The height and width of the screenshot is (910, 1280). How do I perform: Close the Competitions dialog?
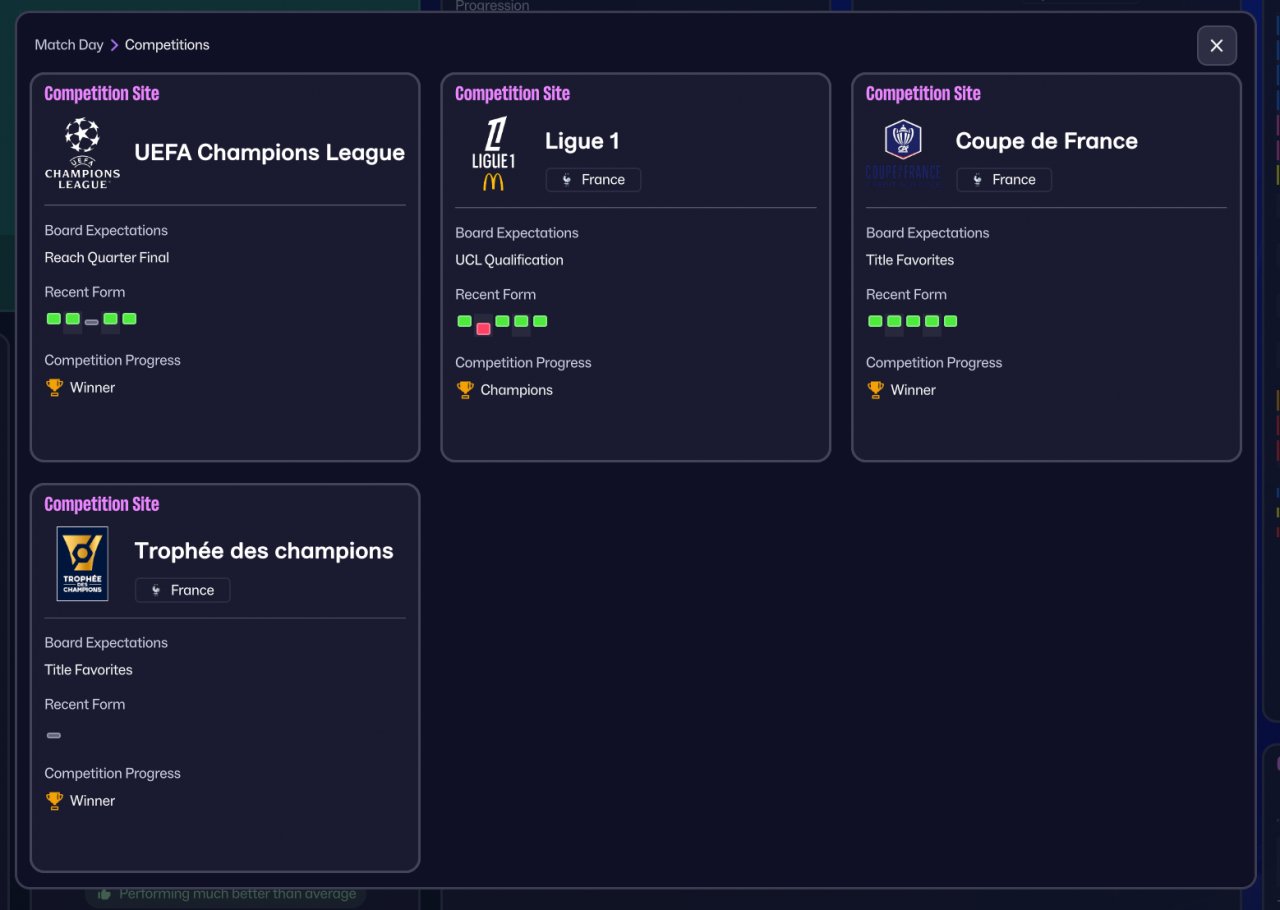(1217, 46)
